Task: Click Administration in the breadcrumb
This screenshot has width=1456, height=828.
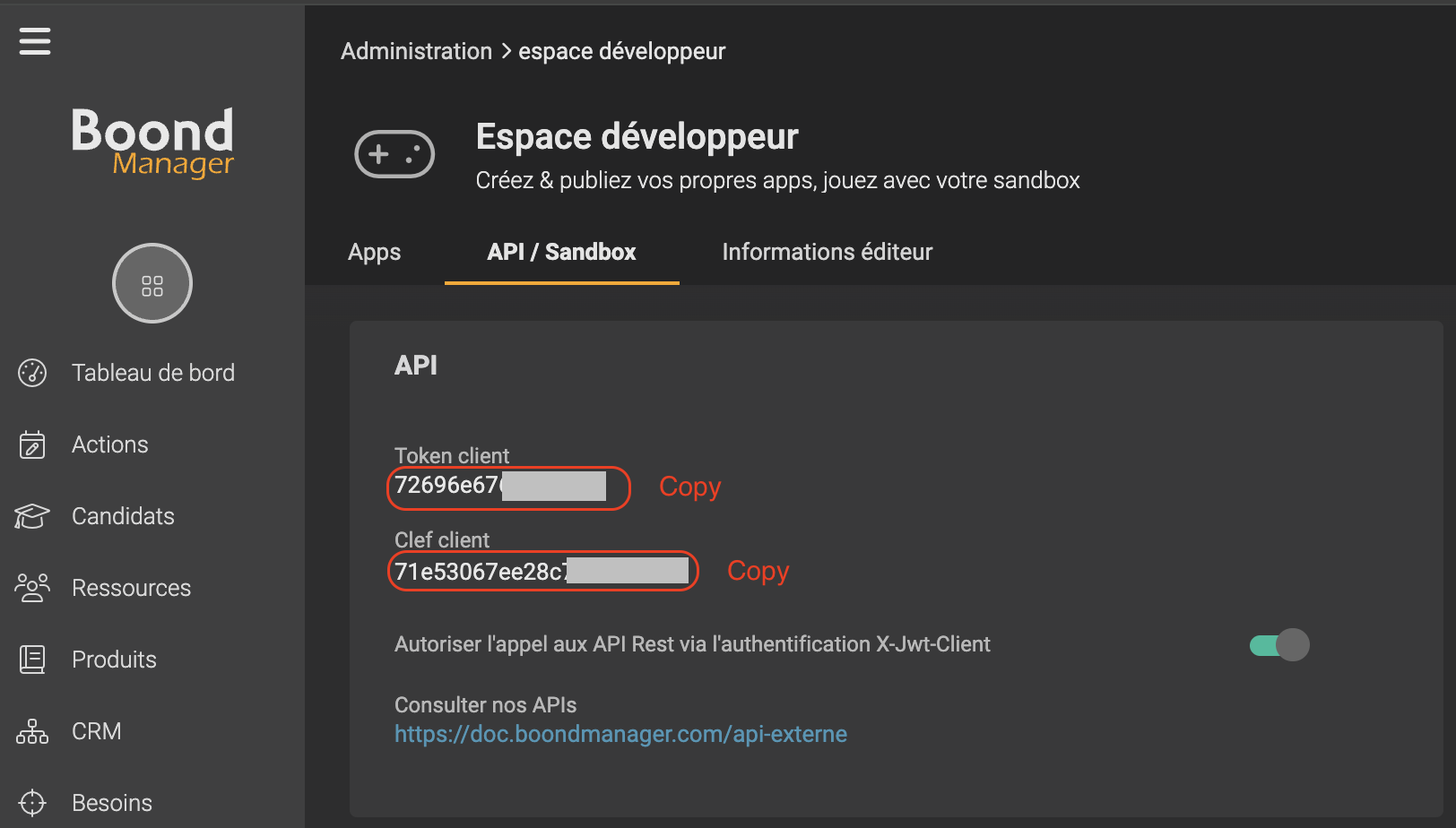Action: pos(416,51)
